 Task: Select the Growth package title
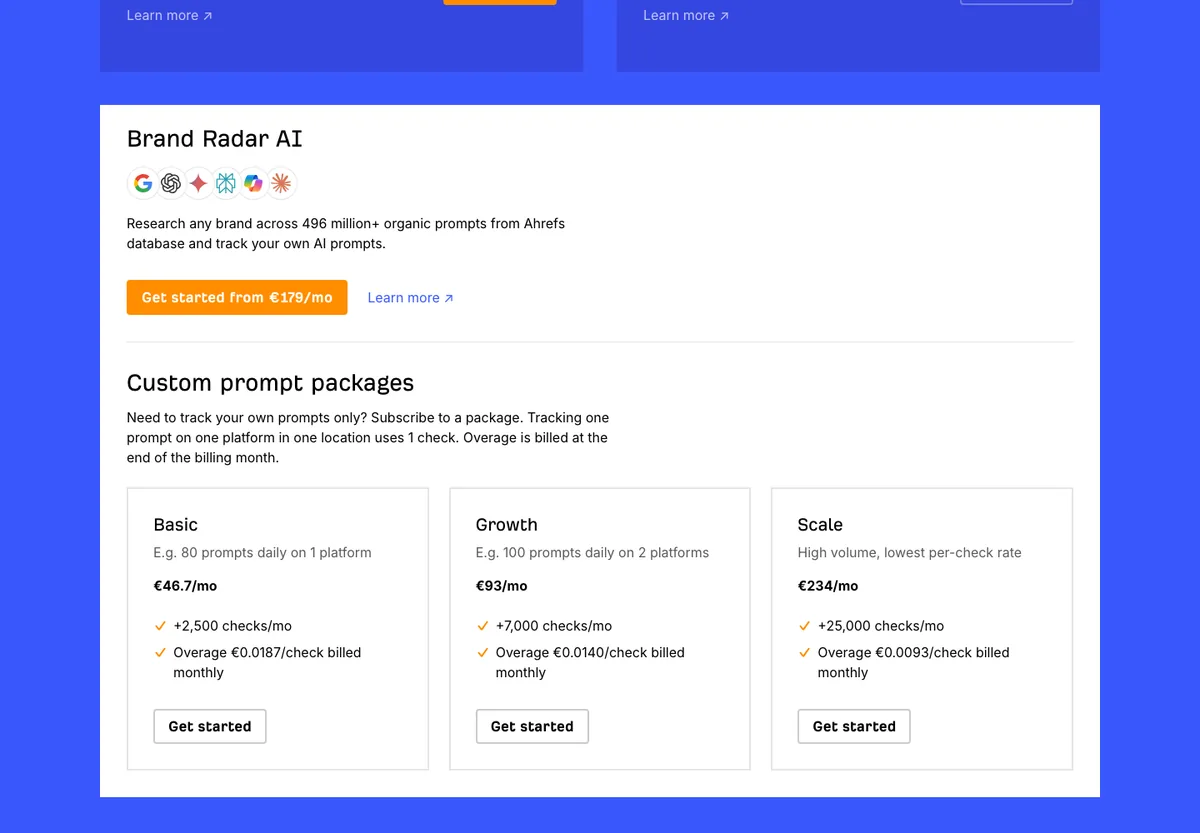[x=507, y=525]
